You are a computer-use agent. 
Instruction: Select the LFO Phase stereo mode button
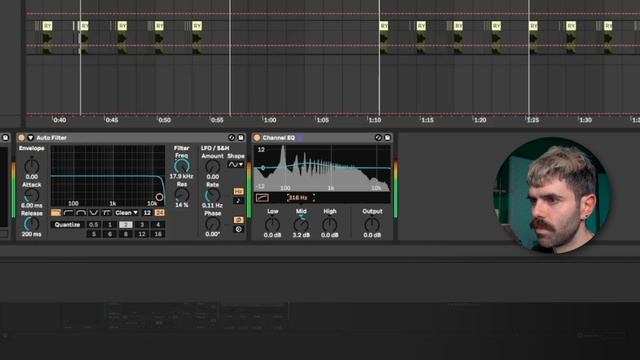tap(238, 220)
